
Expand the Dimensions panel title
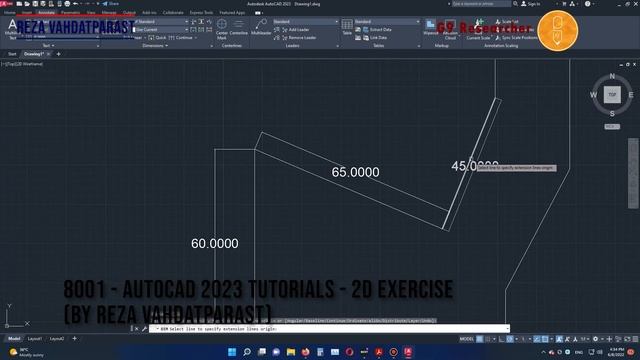tap(155, 46)
